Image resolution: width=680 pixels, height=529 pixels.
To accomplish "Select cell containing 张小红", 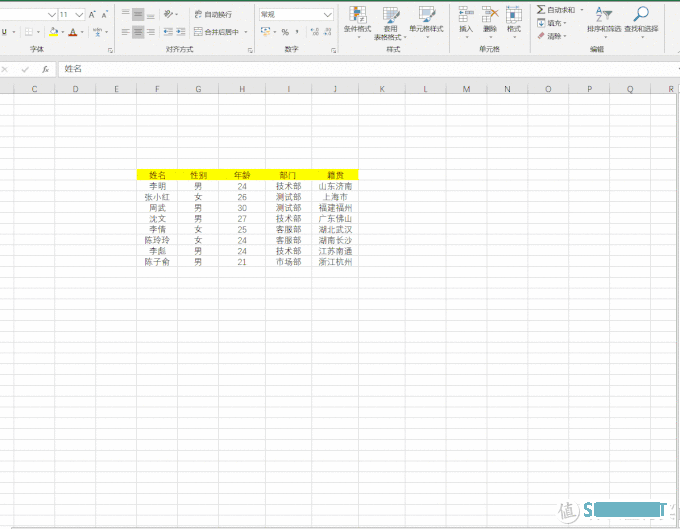I will (157, 197).
